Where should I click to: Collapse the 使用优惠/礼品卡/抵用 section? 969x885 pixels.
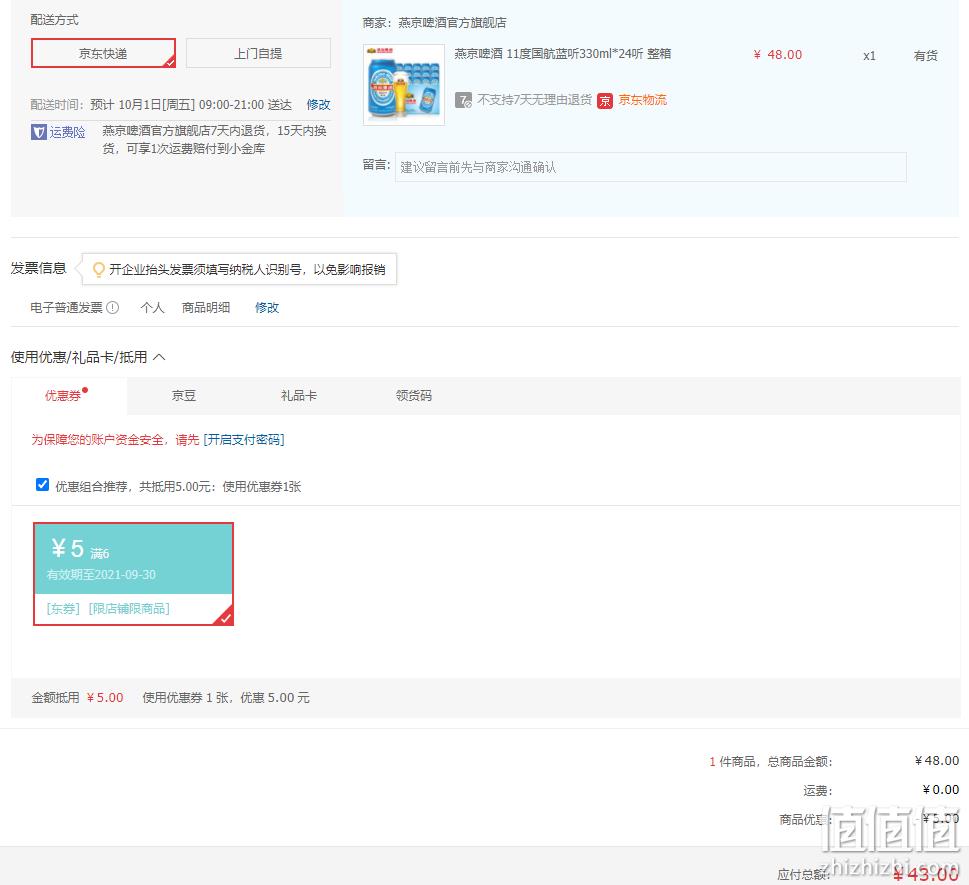point(159,357)
